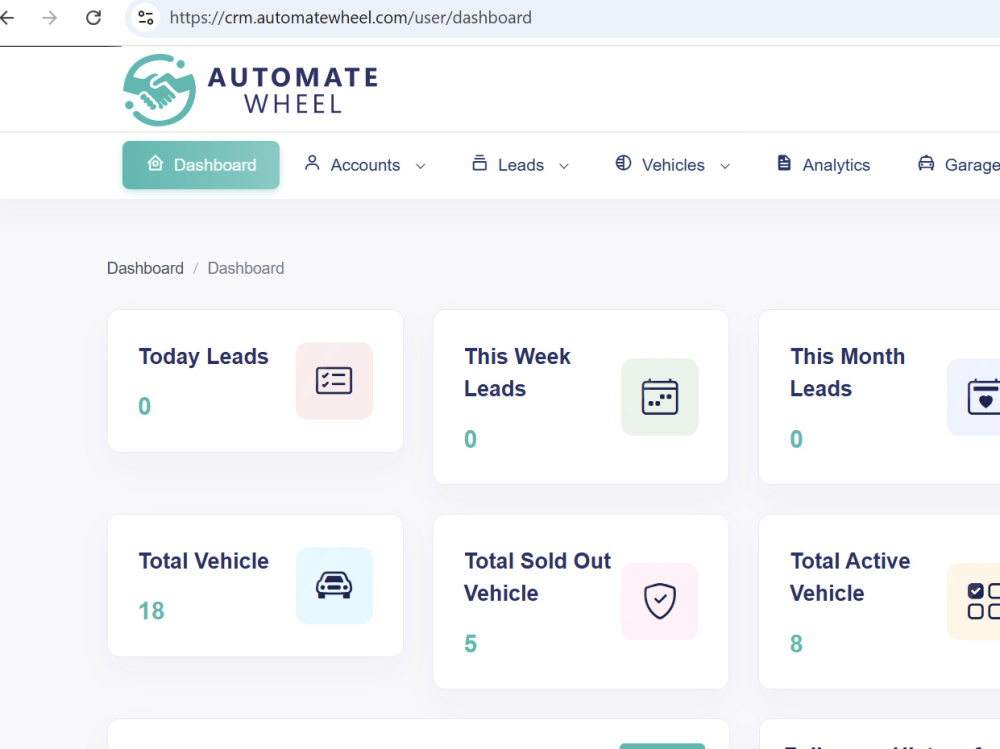Click the Vehicles globe icon
The height and width of the screenshot is (749, 1000).
tap(623, 163)
